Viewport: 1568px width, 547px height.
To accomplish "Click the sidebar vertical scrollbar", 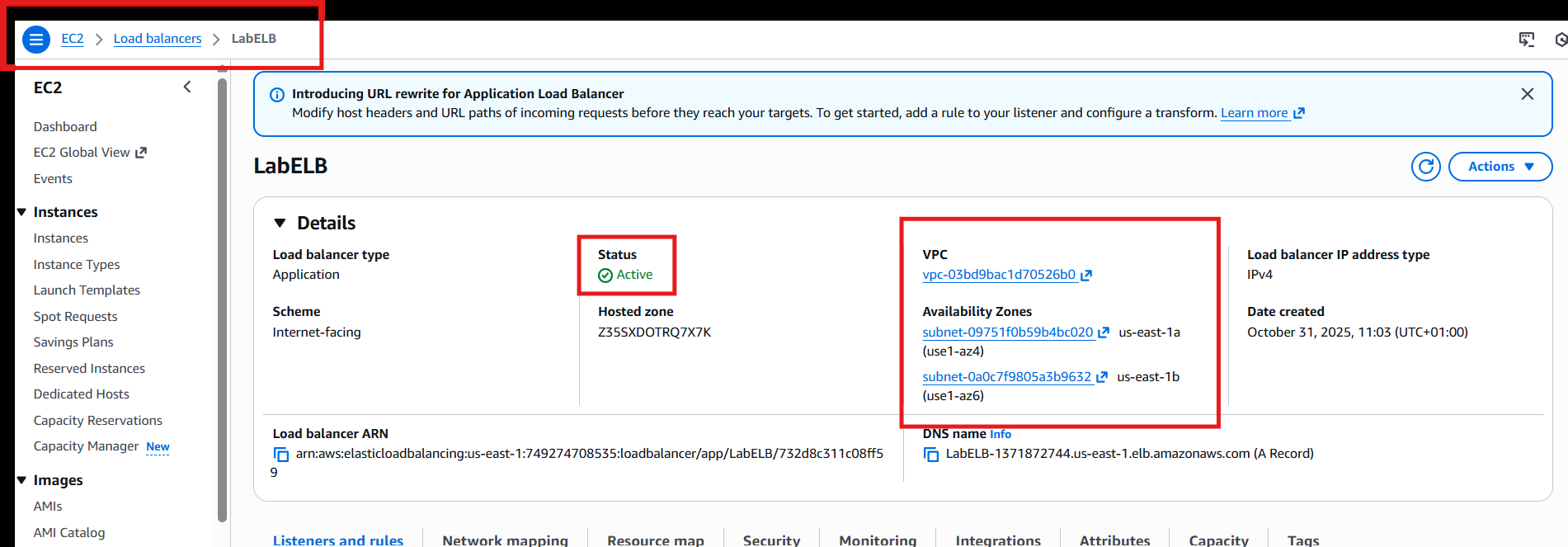I will (x=222, y=297).
